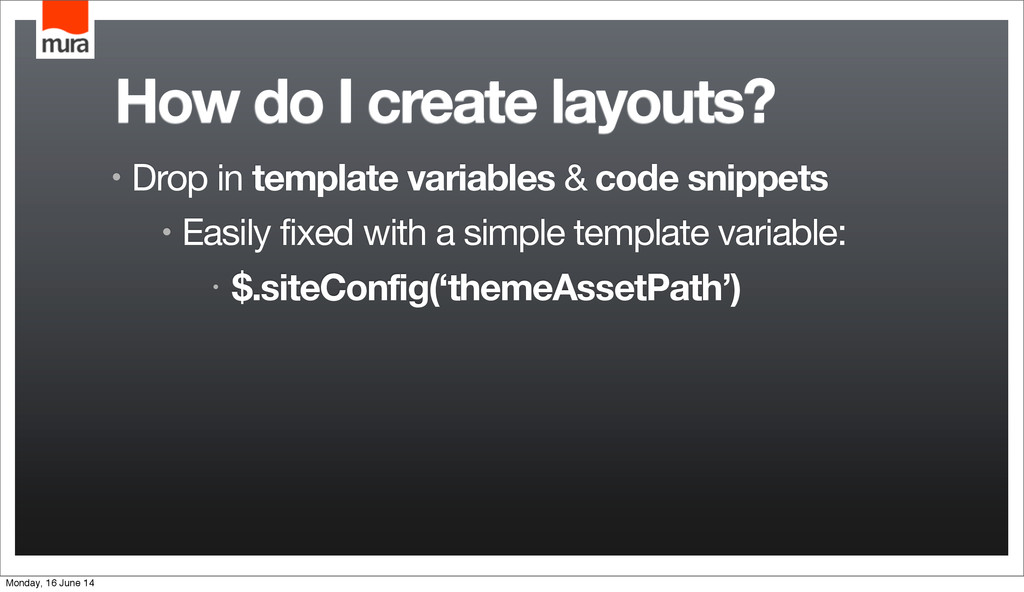1024x592 pixels.
Task: Click 'themeAssetPath' inside the parentheses
Action: [x=584, y=288]
